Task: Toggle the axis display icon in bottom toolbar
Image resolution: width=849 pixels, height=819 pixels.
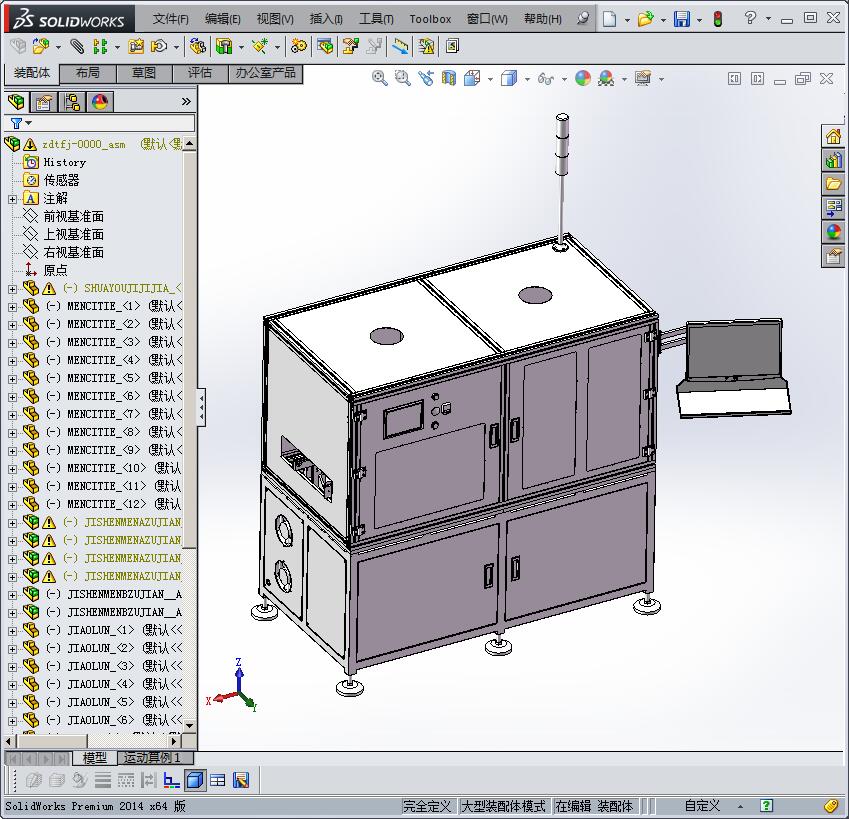Action: 172,780
